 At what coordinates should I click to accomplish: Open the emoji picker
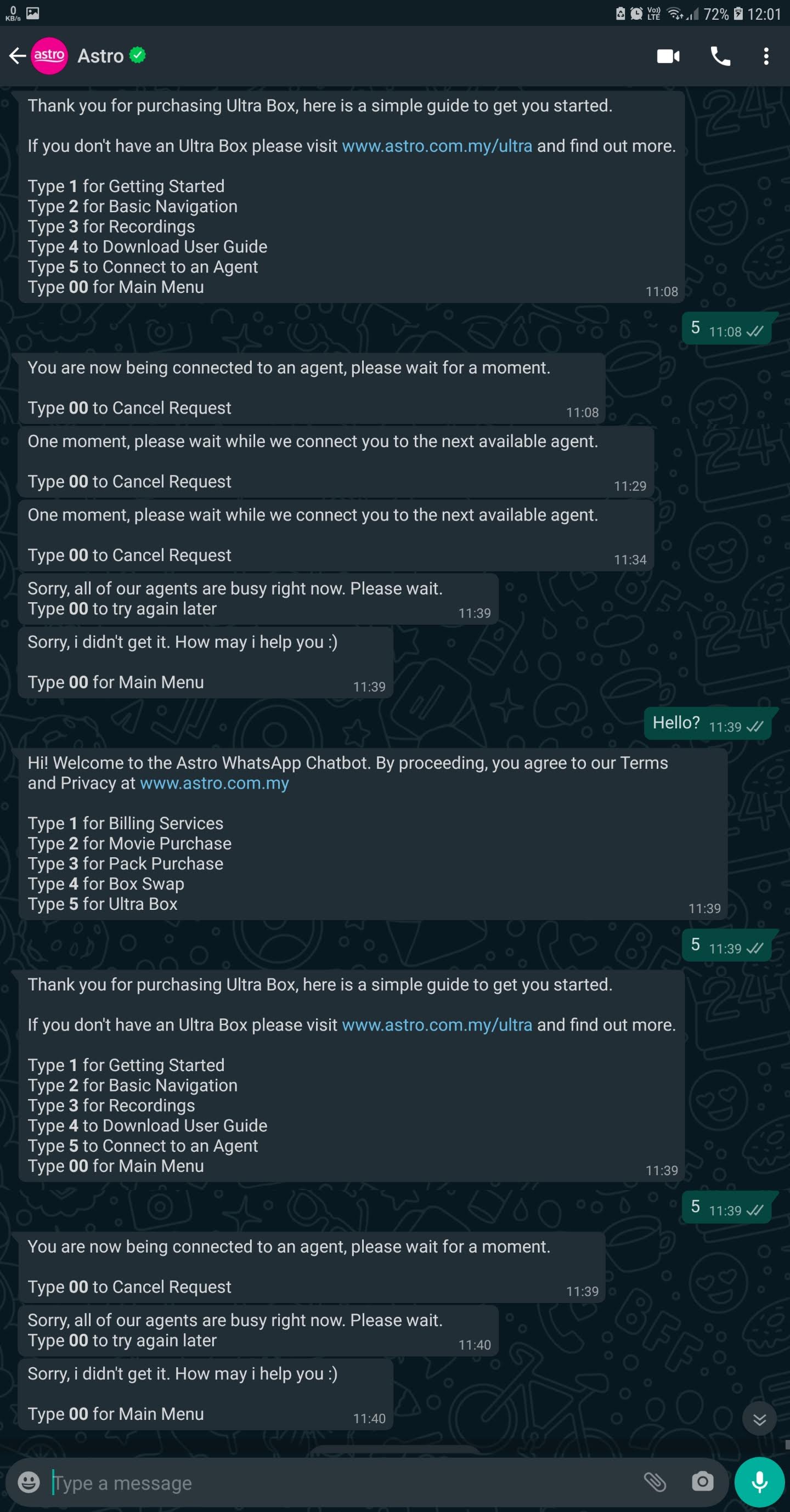click(29, 1482)
